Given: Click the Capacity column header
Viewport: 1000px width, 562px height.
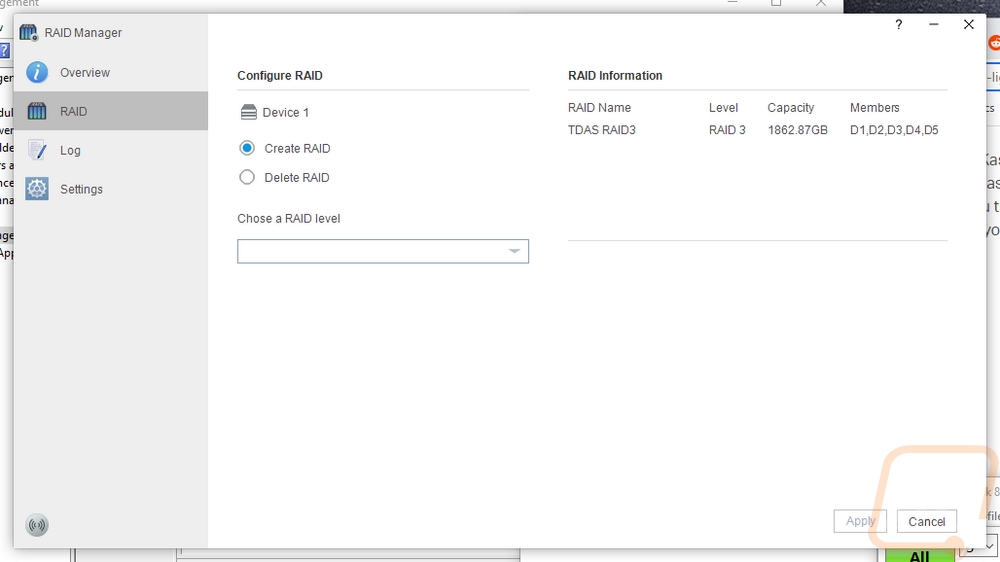Looking at the screenshot, I should pyautogui.click(x=791, y=108).
